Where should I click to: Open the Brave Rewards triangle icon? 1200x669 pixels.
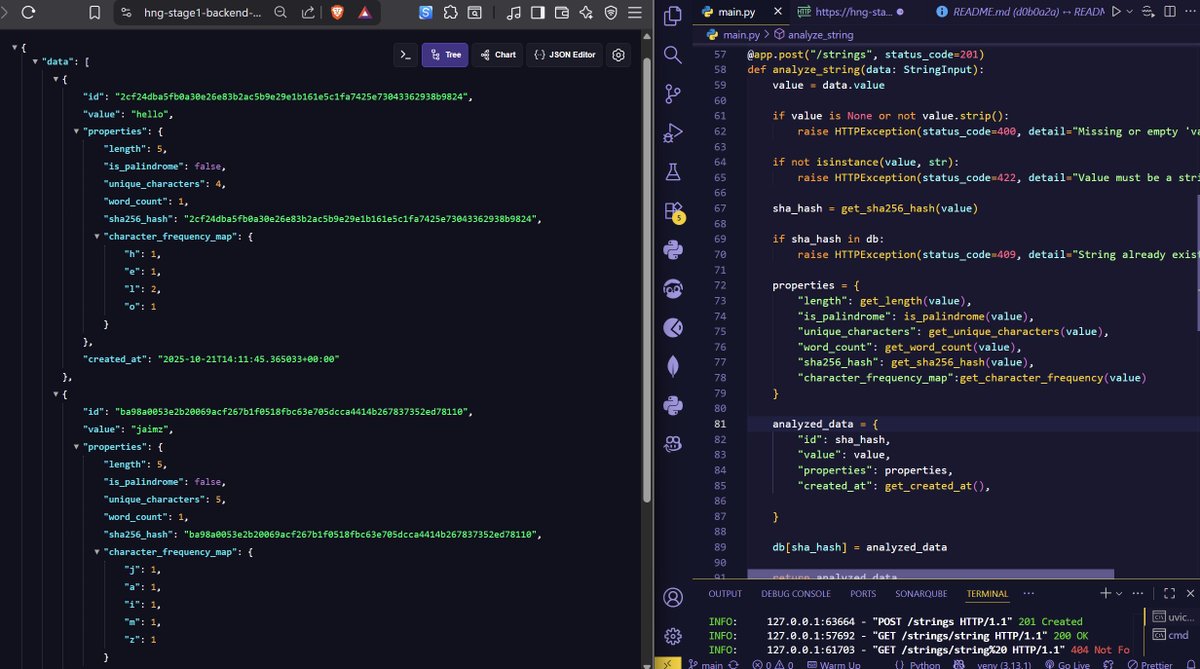[x=363, y=13]
